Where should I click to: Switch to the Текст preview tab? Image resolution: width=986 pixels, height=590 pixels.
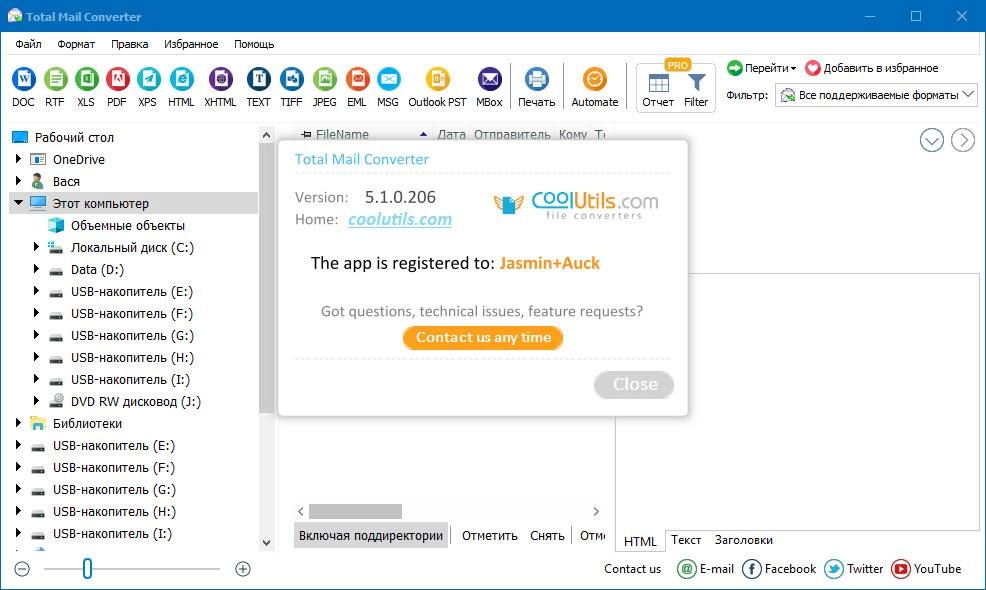click(x=685, y=540)
